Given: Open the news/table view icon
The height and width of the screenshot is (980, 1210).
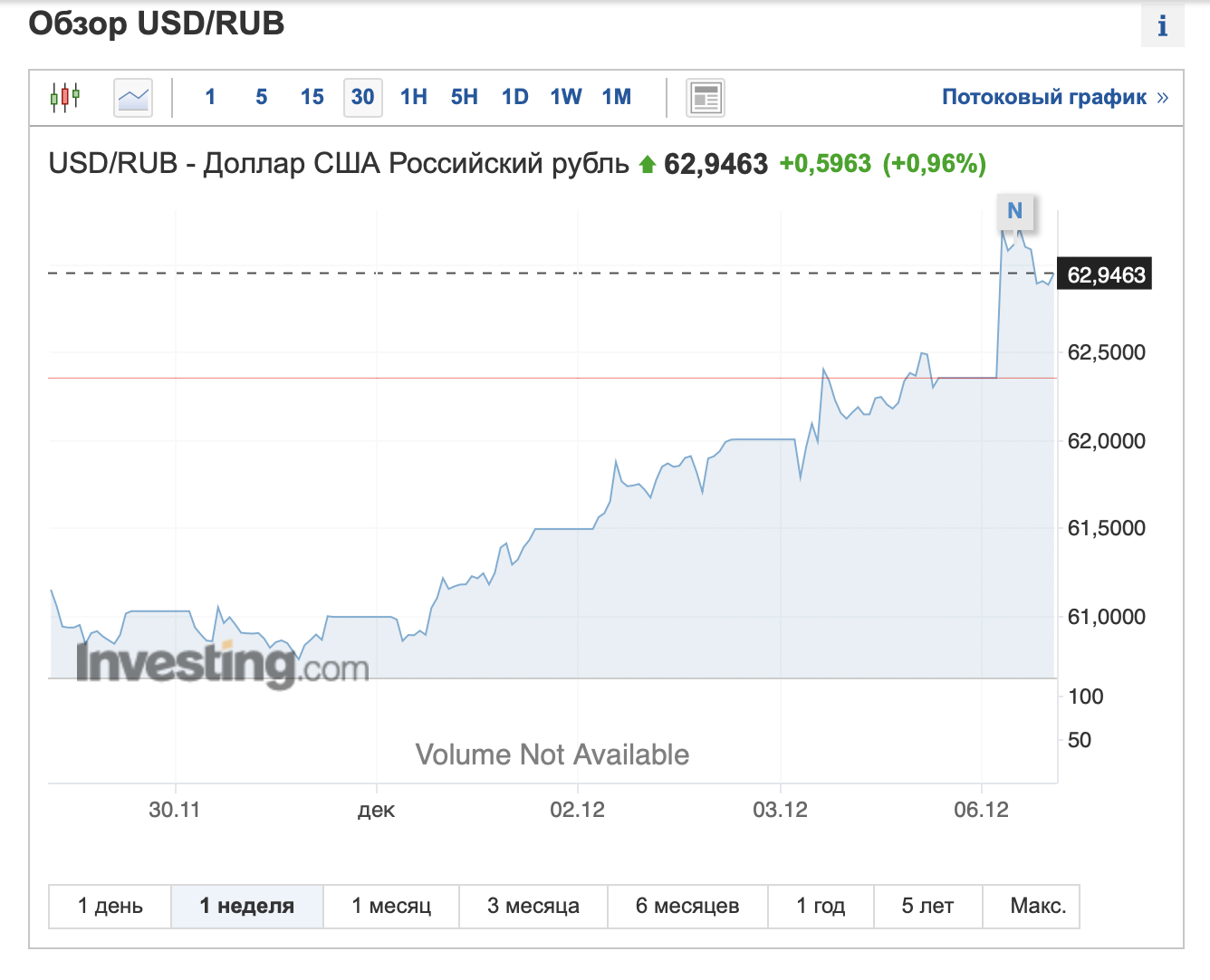Looking at the screenshot, I should [706, 97].
